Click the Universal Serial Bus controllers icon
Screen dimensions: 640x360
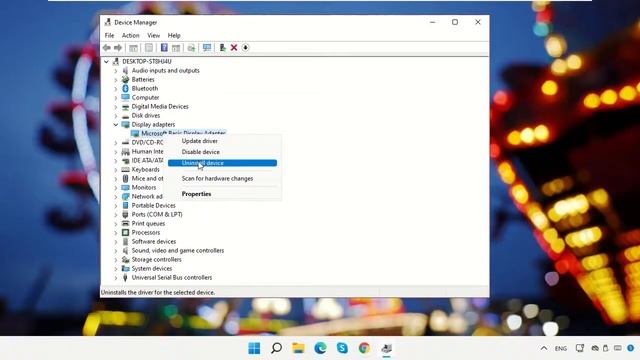[125, 278]
